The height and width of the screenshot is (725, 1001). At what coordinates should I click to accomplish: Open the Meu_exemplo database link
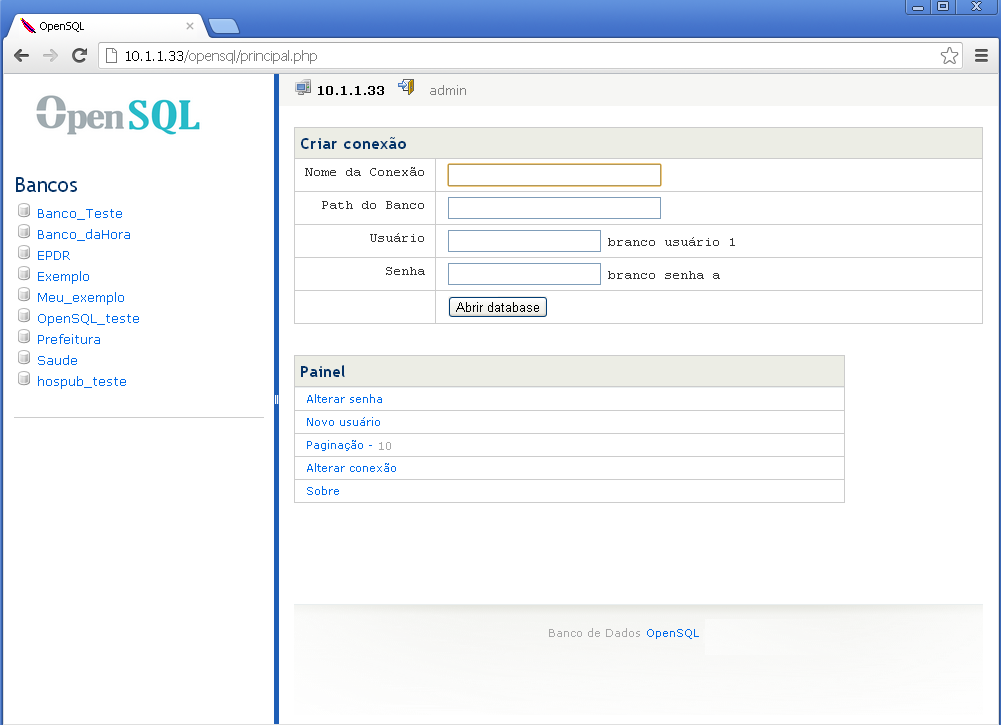click(80, 297)
